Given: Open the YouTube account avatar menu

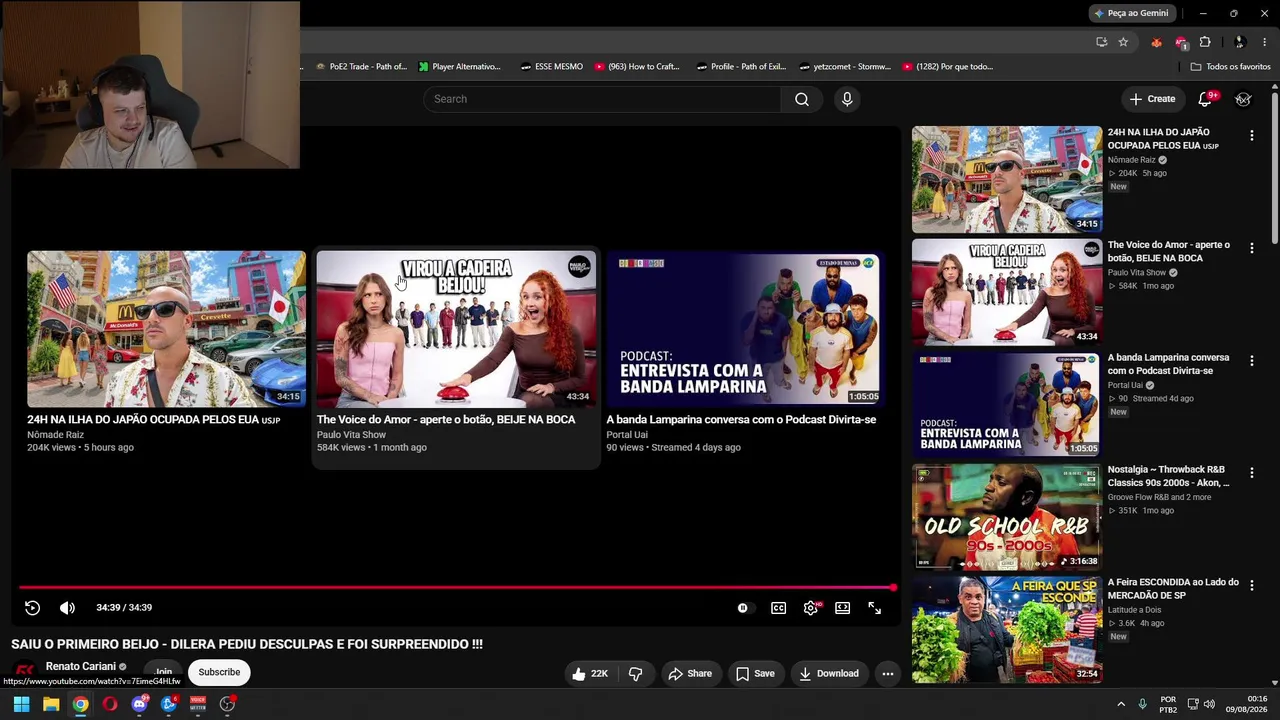Looking at the screenshot, I should (x=1243, y=99).
